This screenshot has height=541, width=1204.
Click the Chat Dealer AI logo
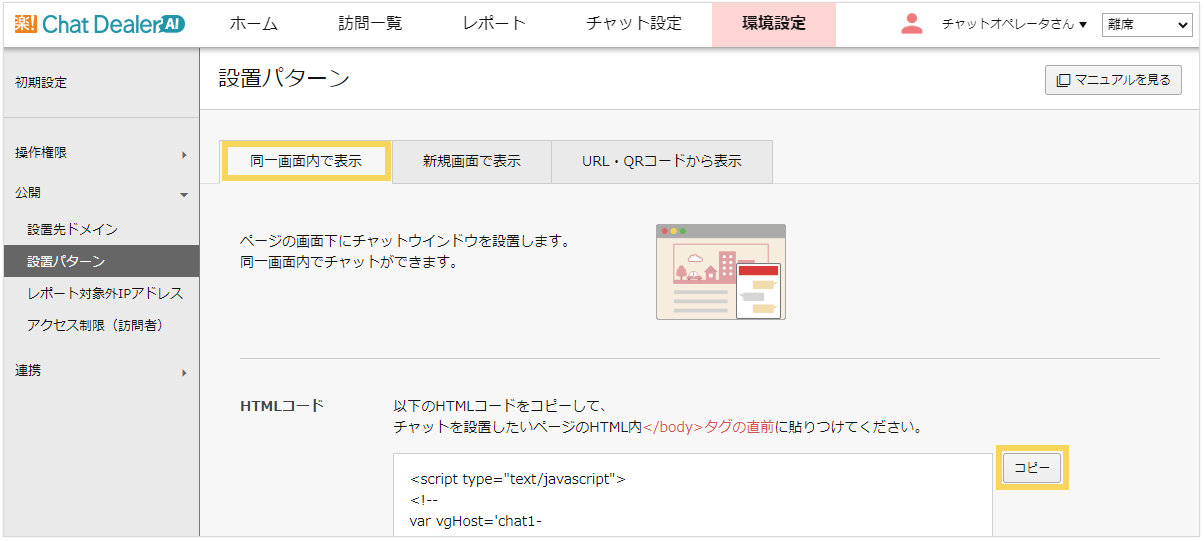tap(100, 24)
